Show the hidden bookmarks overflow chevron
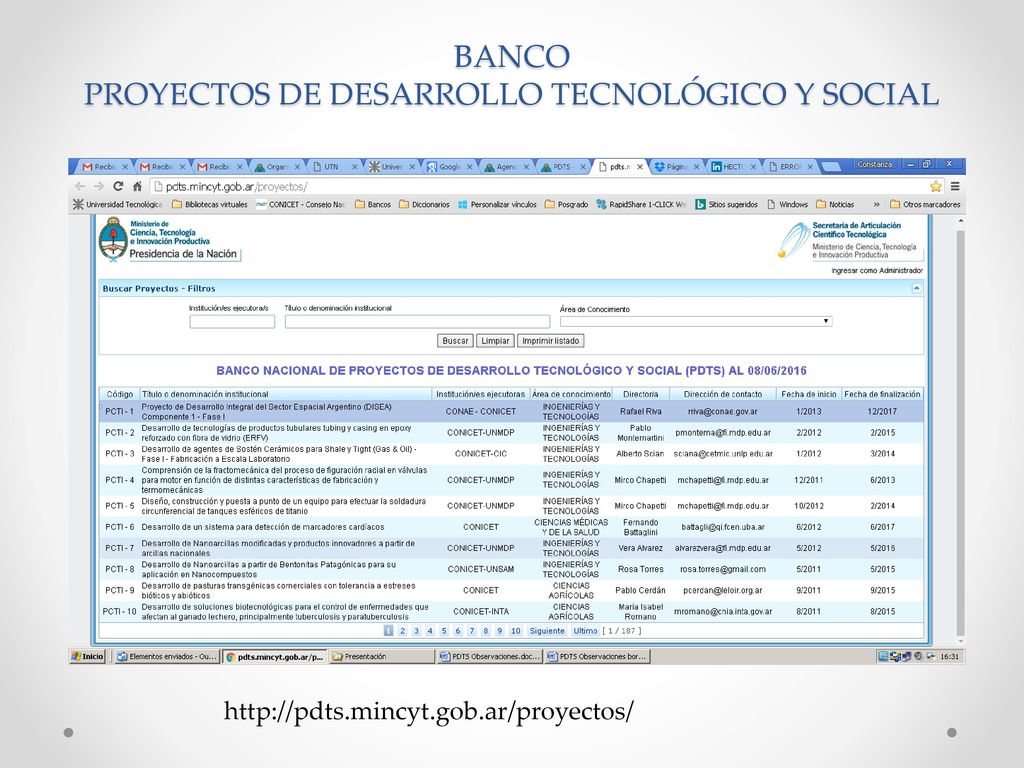Image resolution: width=1024 pixels, height=768 pixels. coord(876,204)
